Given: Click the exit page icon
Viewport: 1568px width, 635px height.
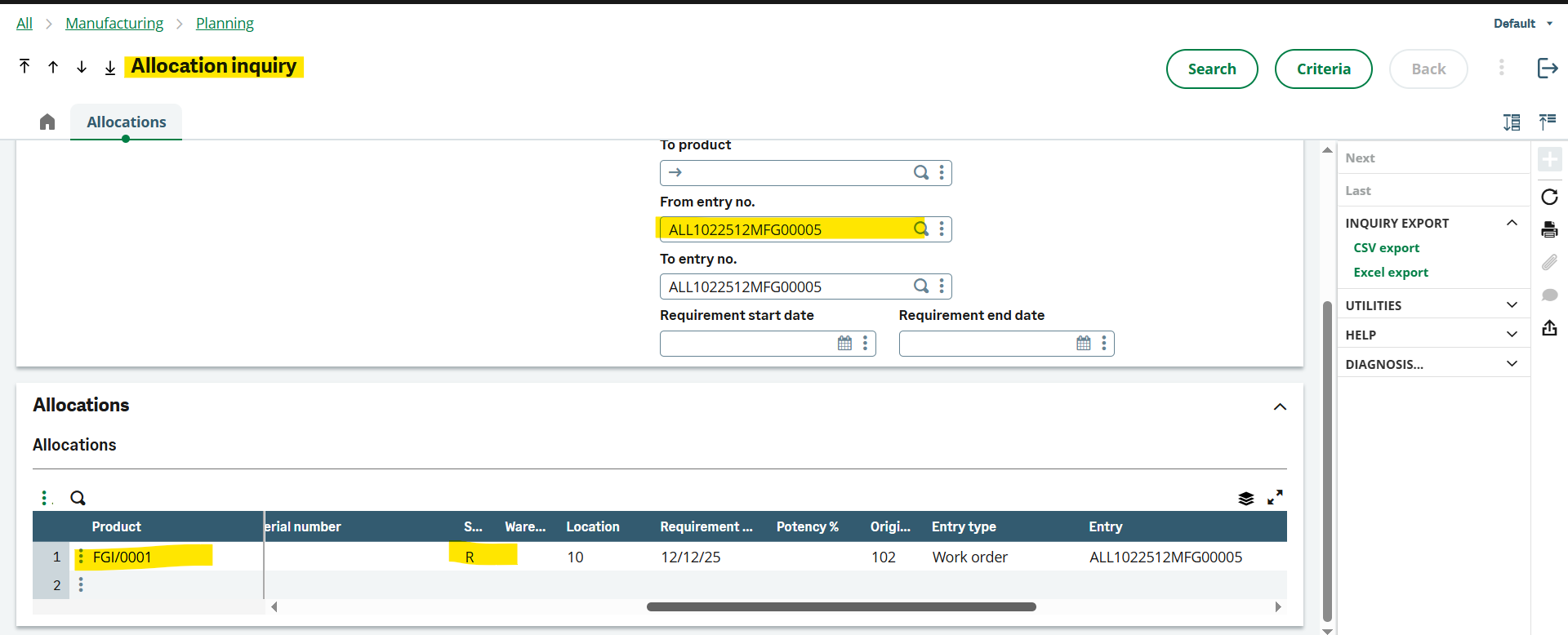Looking at the screenshot, I should [1548, 68].
